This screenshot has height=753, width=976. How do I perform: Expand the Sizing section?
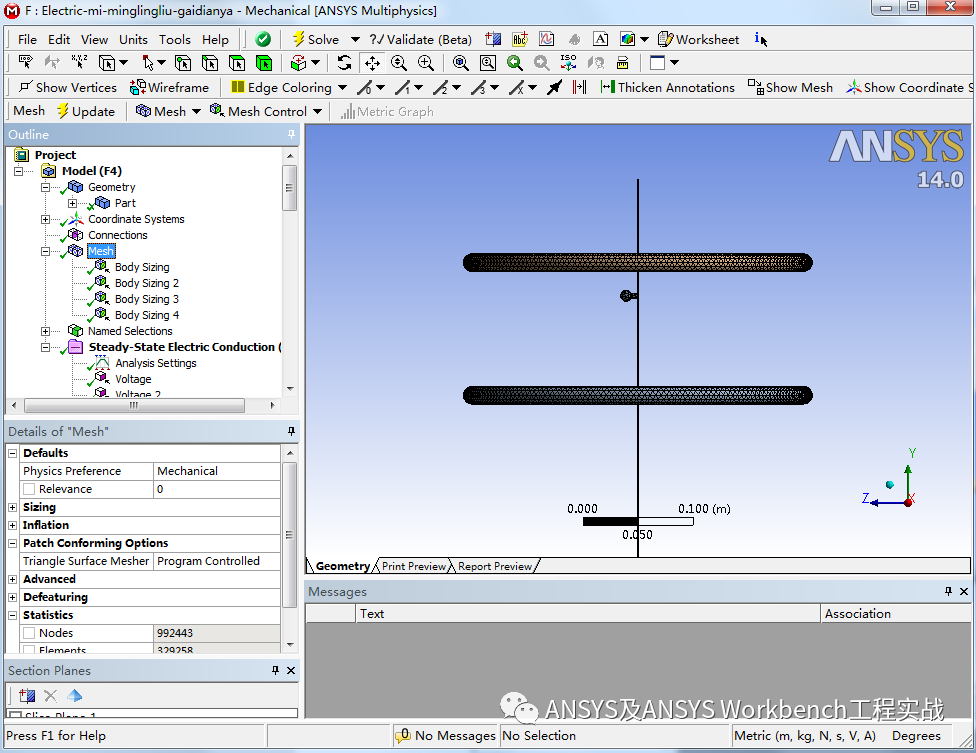(x=12, y=507)
